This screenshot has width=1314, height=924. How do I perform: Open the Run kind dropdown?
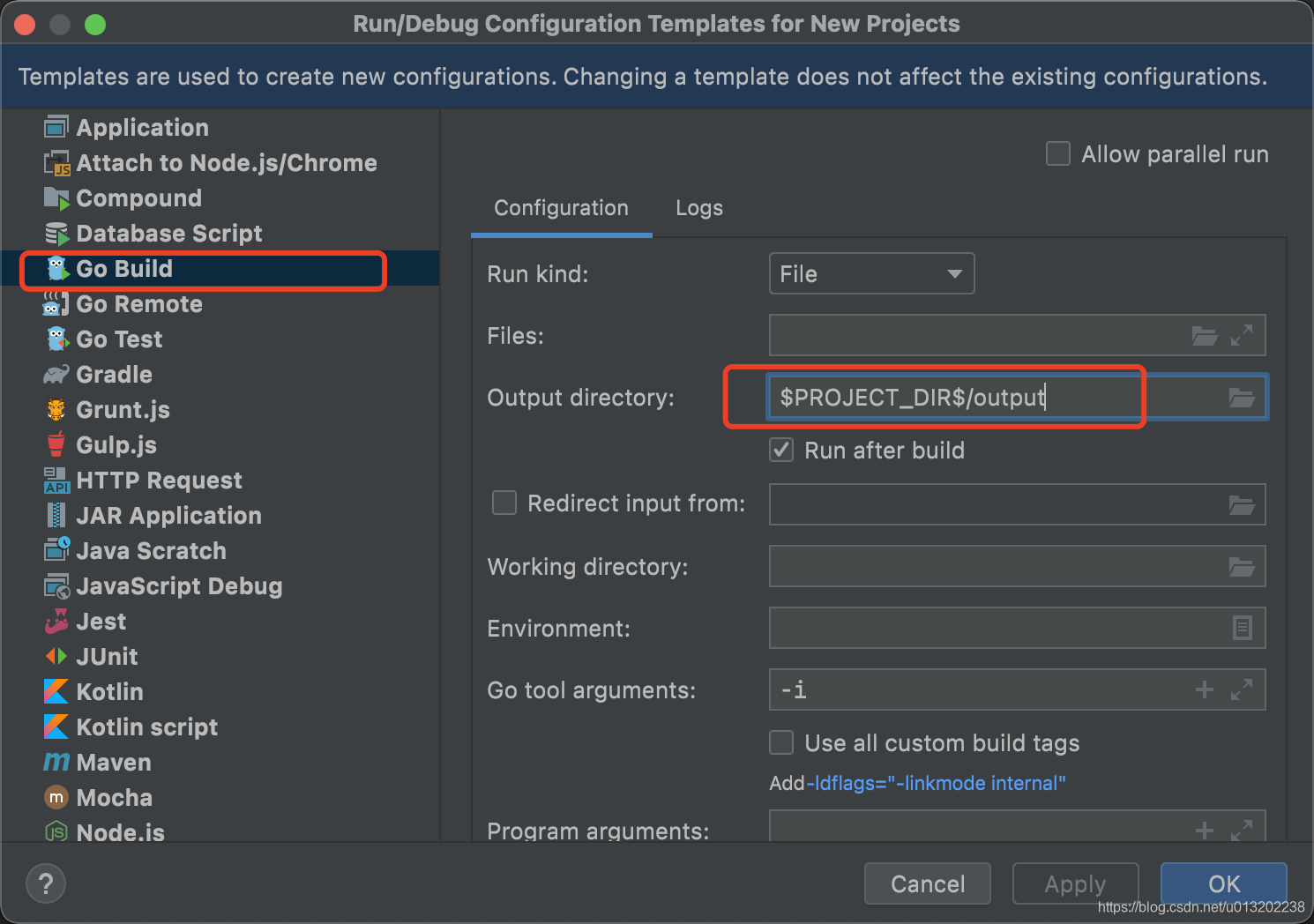tap(872, 273)
